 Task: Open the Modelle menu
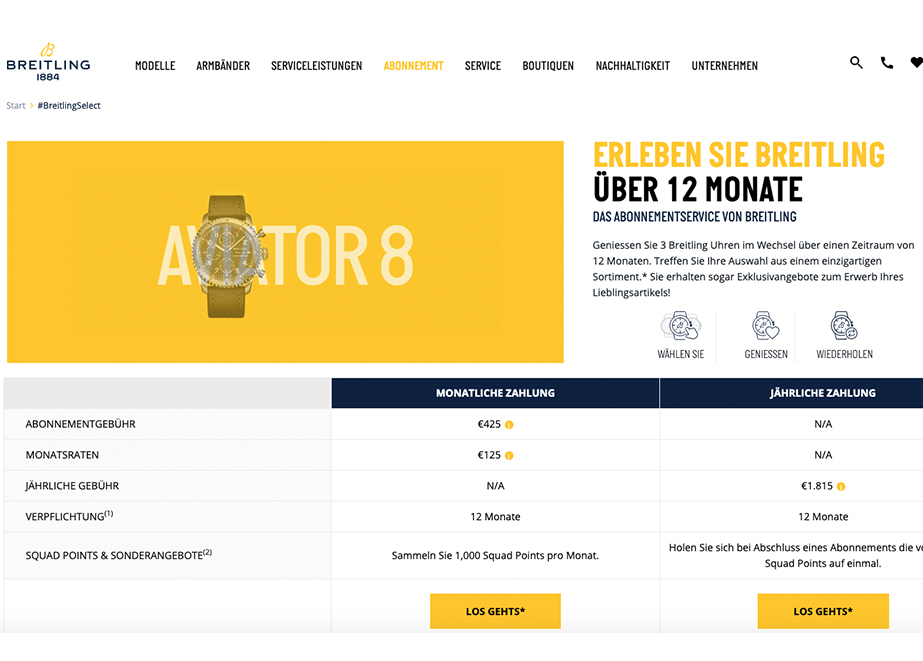(x=155, y=66)
